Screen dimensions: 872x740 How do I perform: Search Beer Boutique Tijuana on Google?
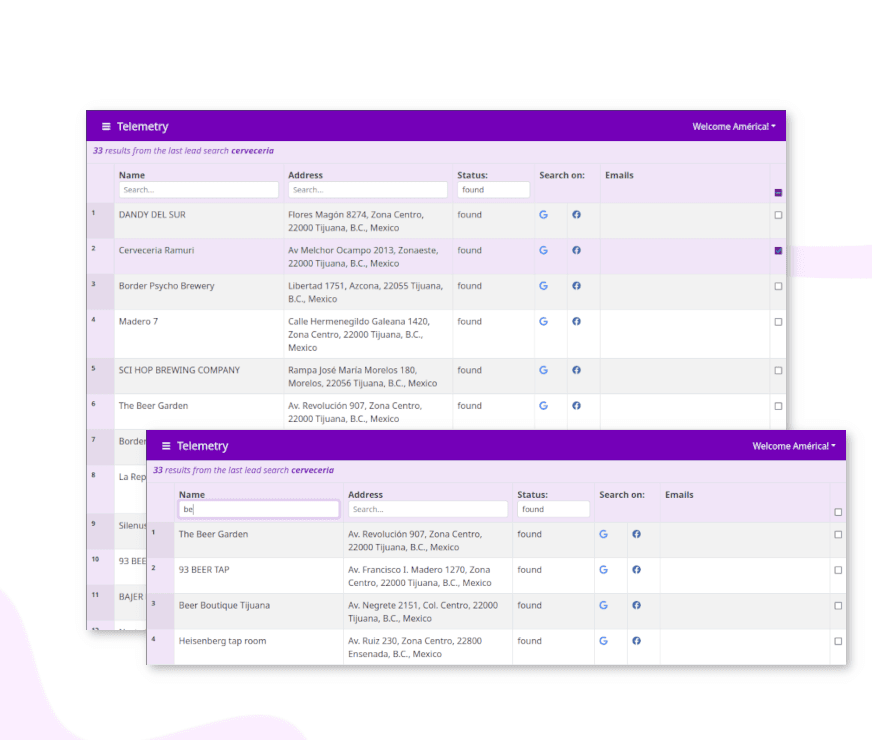click(604, 605)
